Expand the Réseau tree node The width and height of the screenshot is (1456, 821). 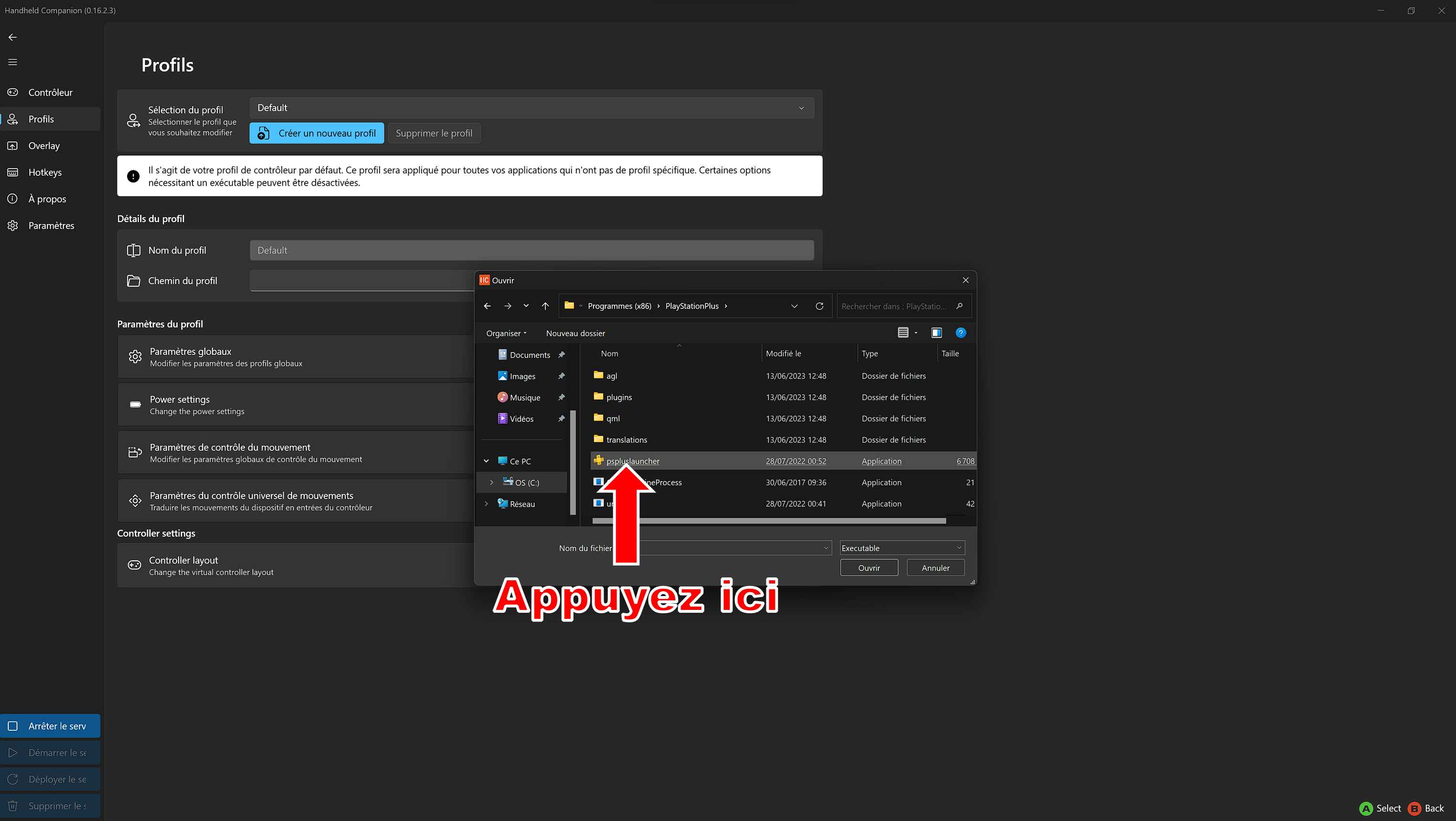(486, 504)
